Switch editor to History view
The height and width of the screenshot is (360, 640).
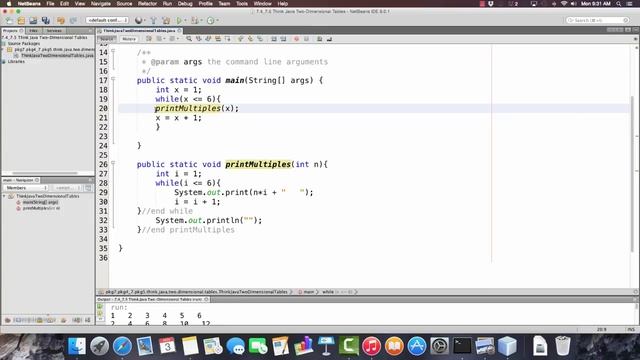[x=129, y=39]
